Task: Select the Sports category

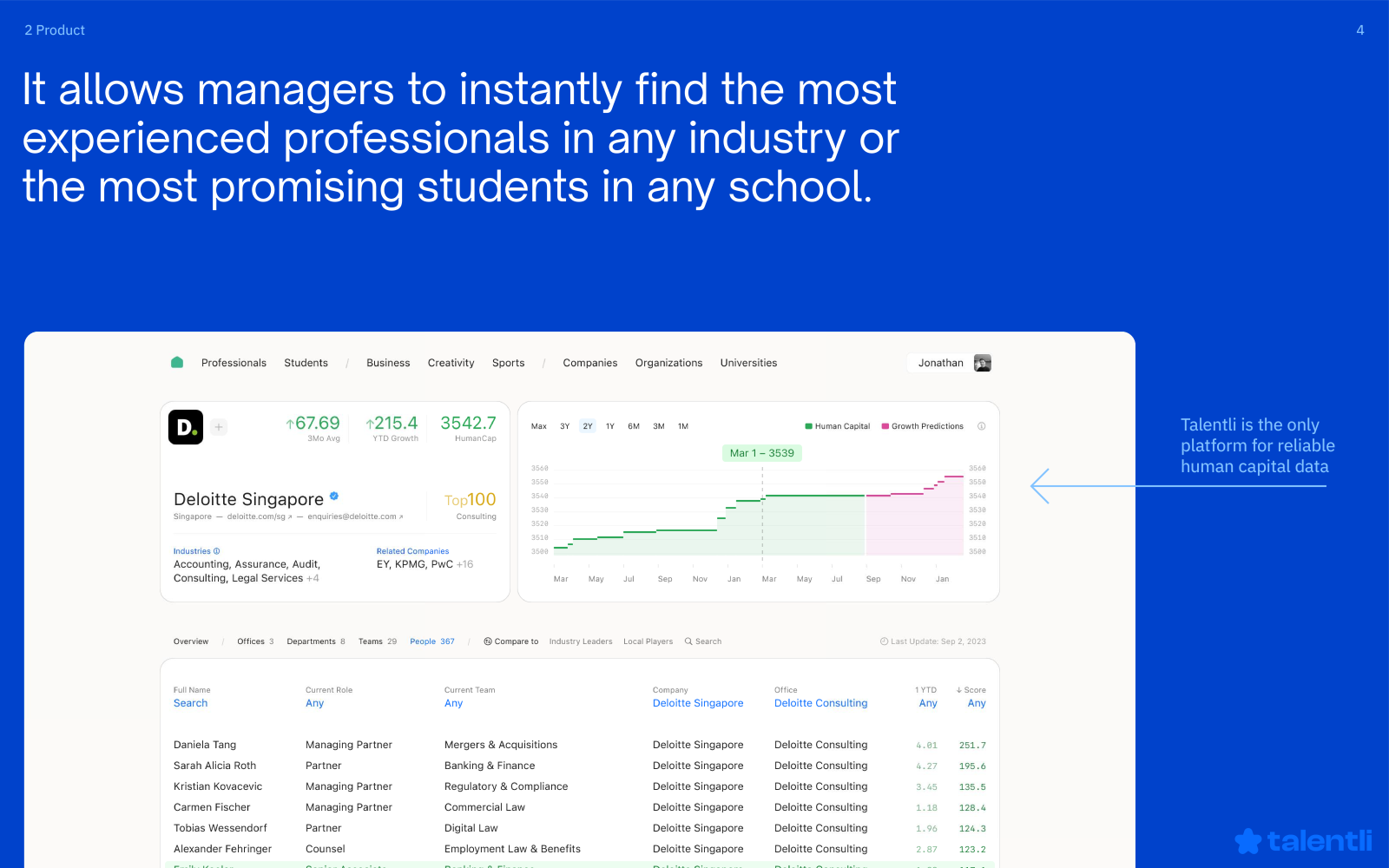Action: [x=509, y=363]
